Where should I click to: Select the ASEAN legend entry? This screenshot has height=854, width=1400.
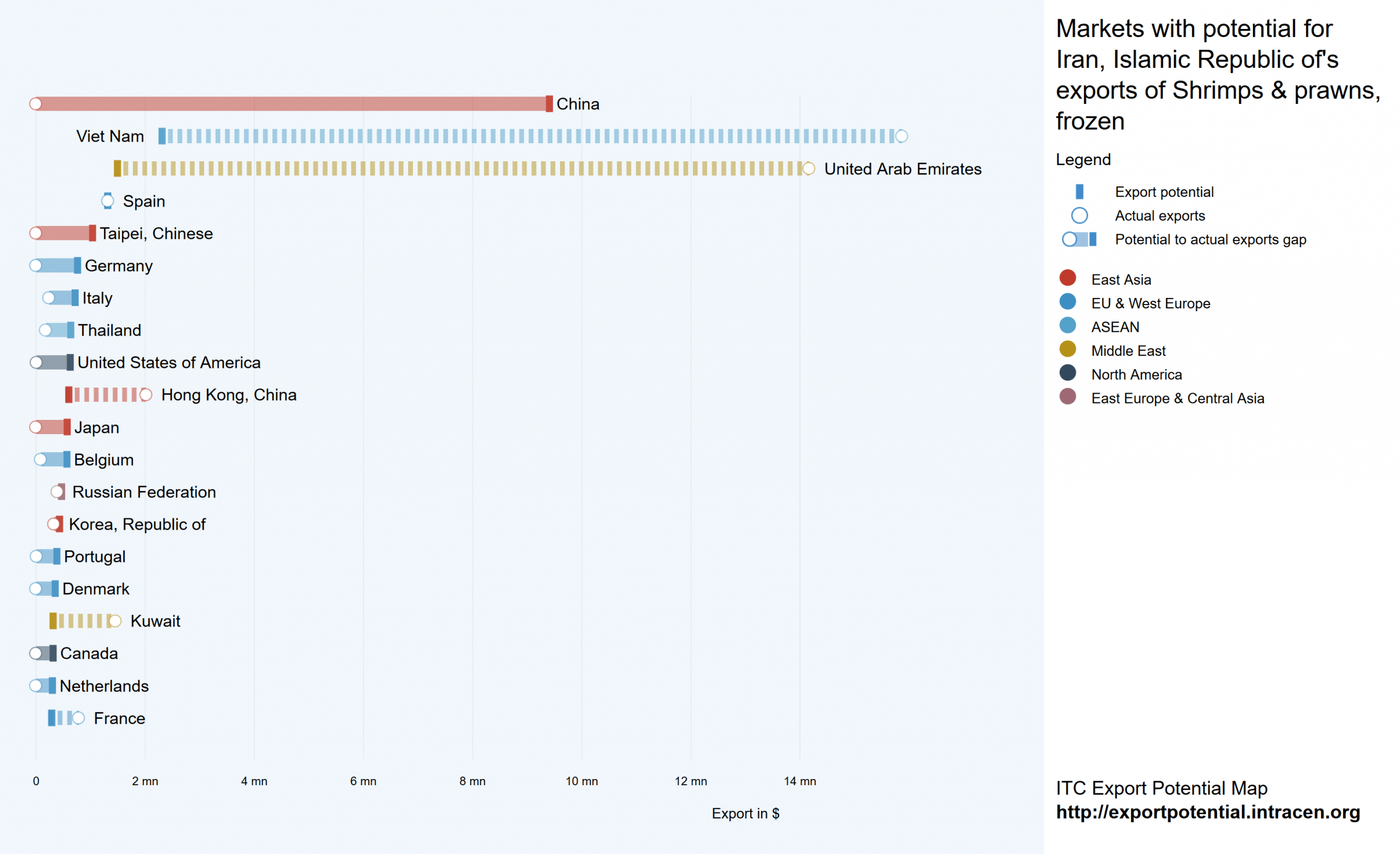(x=1115, y=327)
